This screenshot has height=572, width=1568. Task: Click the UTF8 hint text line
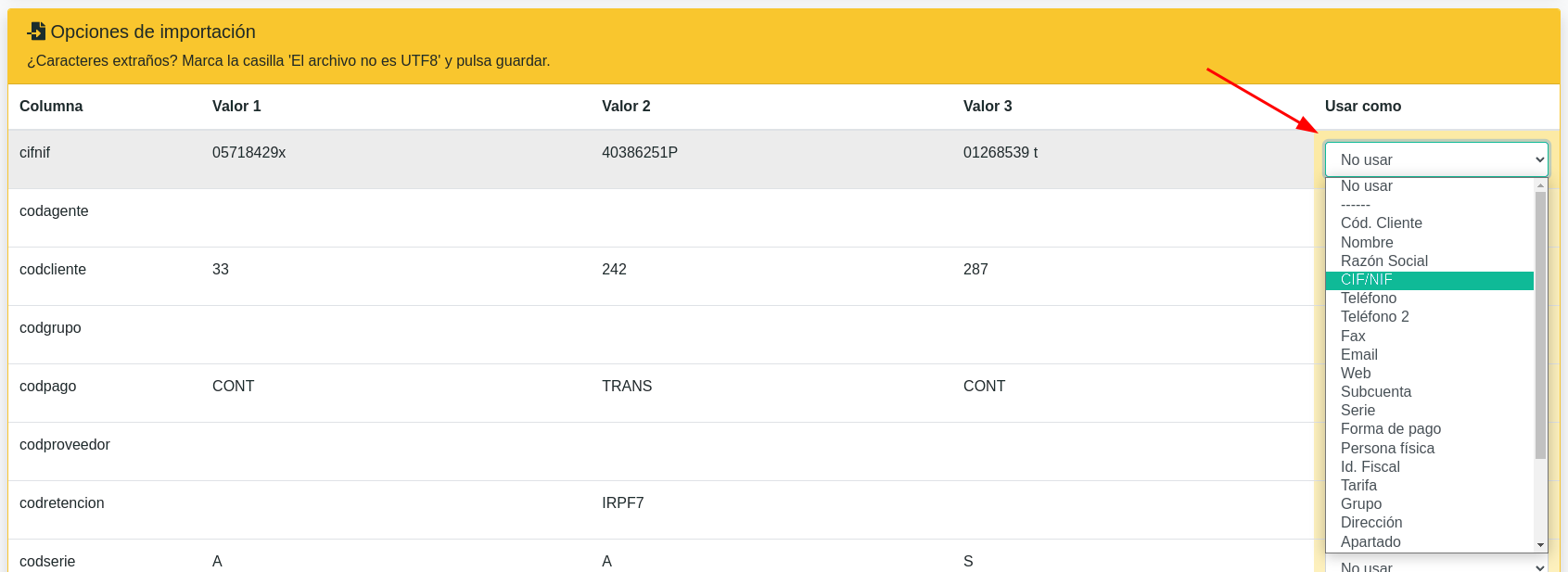click(x=288, y=61)
